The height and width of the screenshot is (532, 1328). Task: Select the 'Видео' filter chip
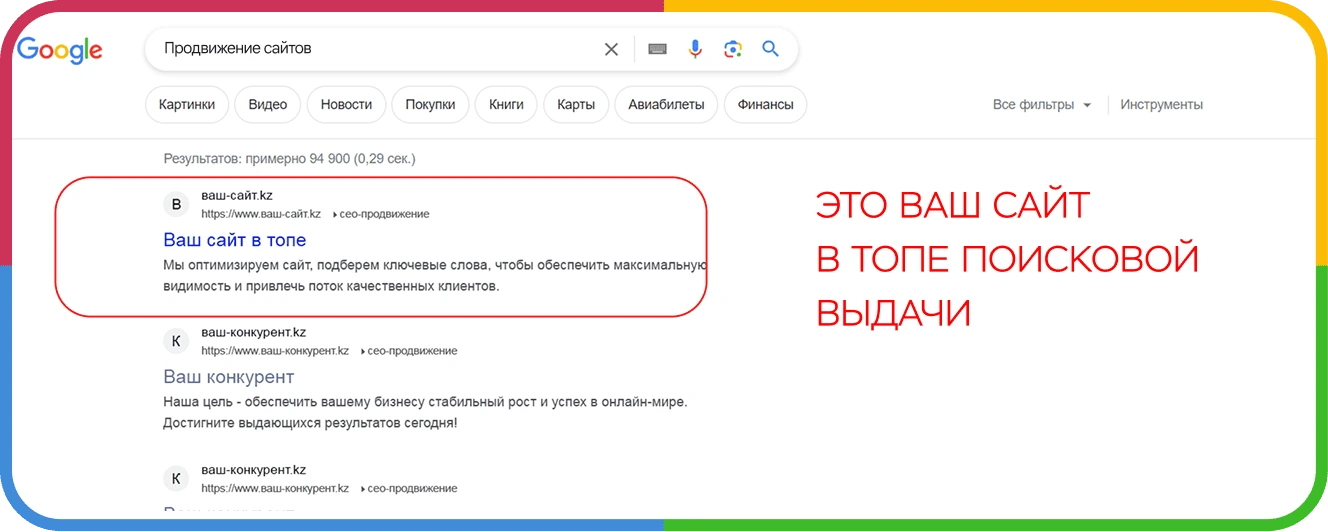click(268, 104)
